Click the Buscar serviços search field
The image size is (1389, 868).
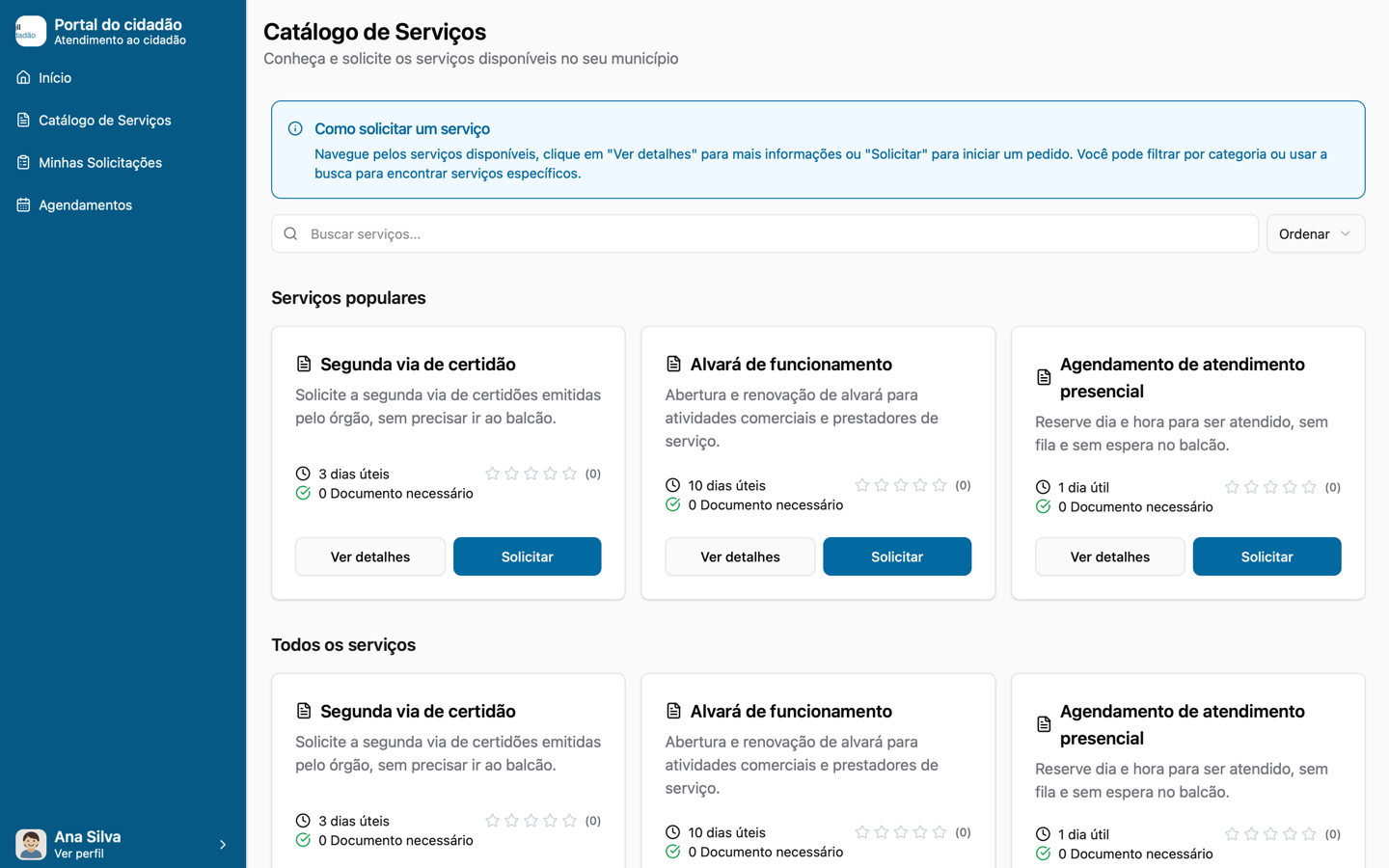(765, 233)
